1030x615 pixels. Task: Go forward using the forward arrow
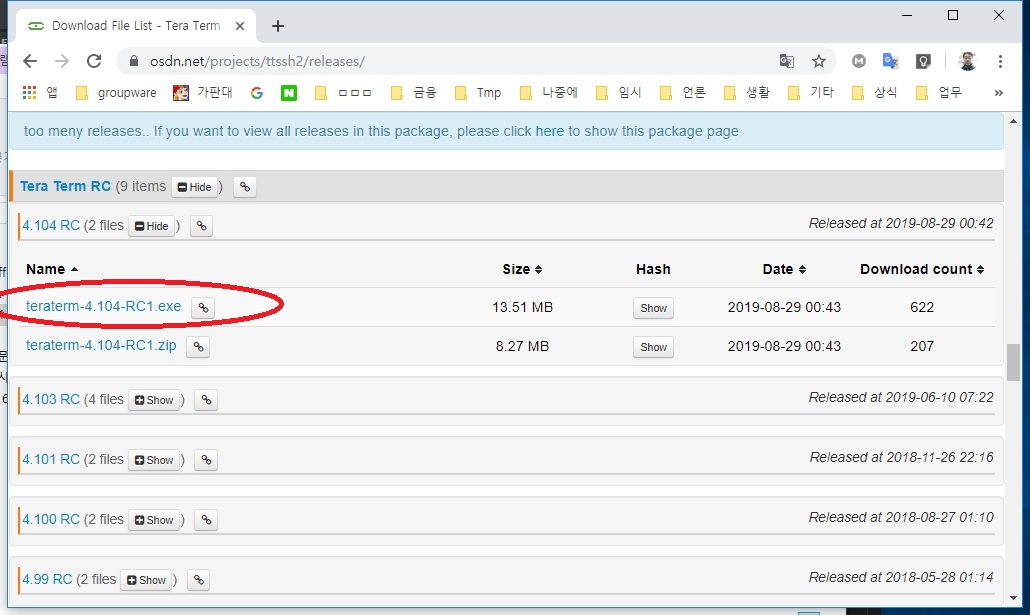click(x=62, y=61)
